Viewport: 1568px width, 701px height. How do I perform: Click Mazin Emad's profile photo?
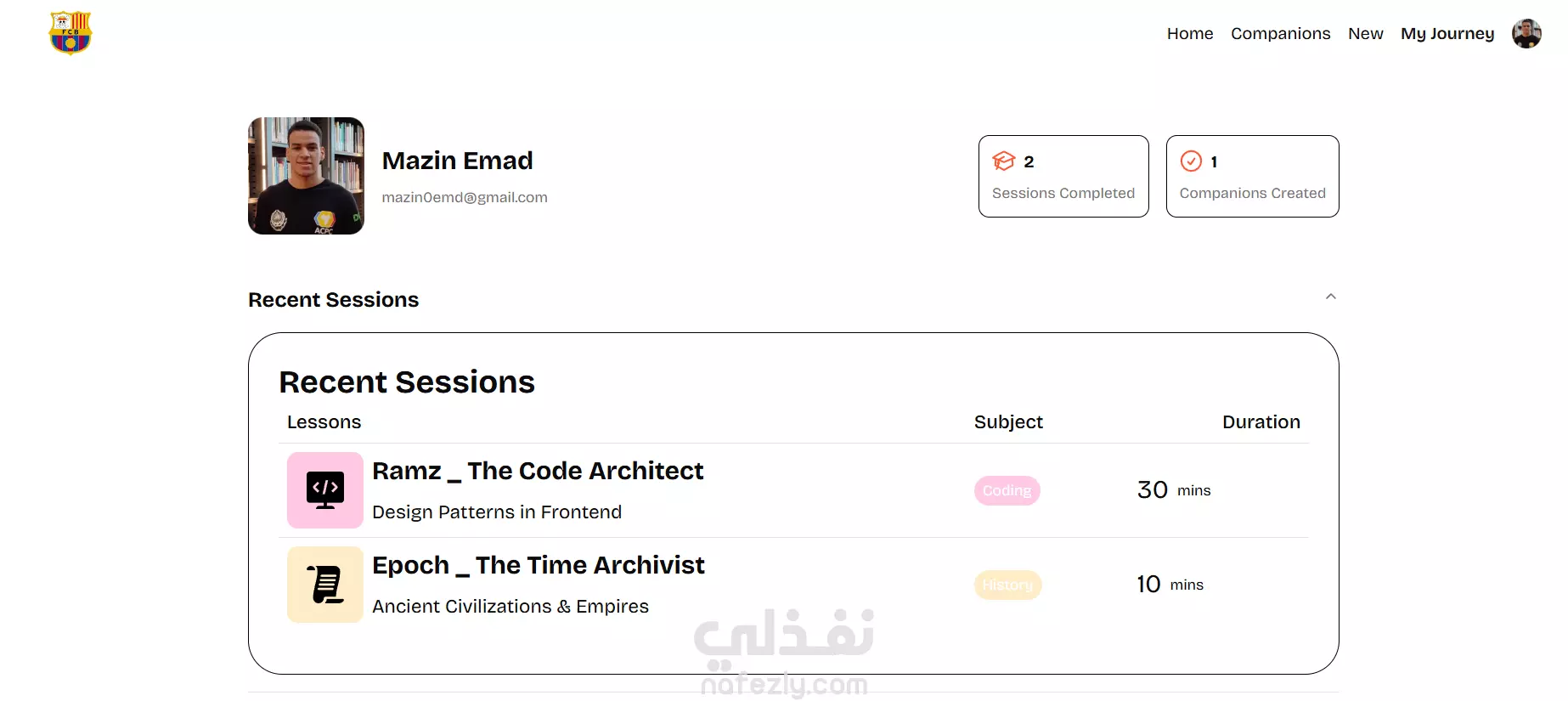[x=306, y=176]
